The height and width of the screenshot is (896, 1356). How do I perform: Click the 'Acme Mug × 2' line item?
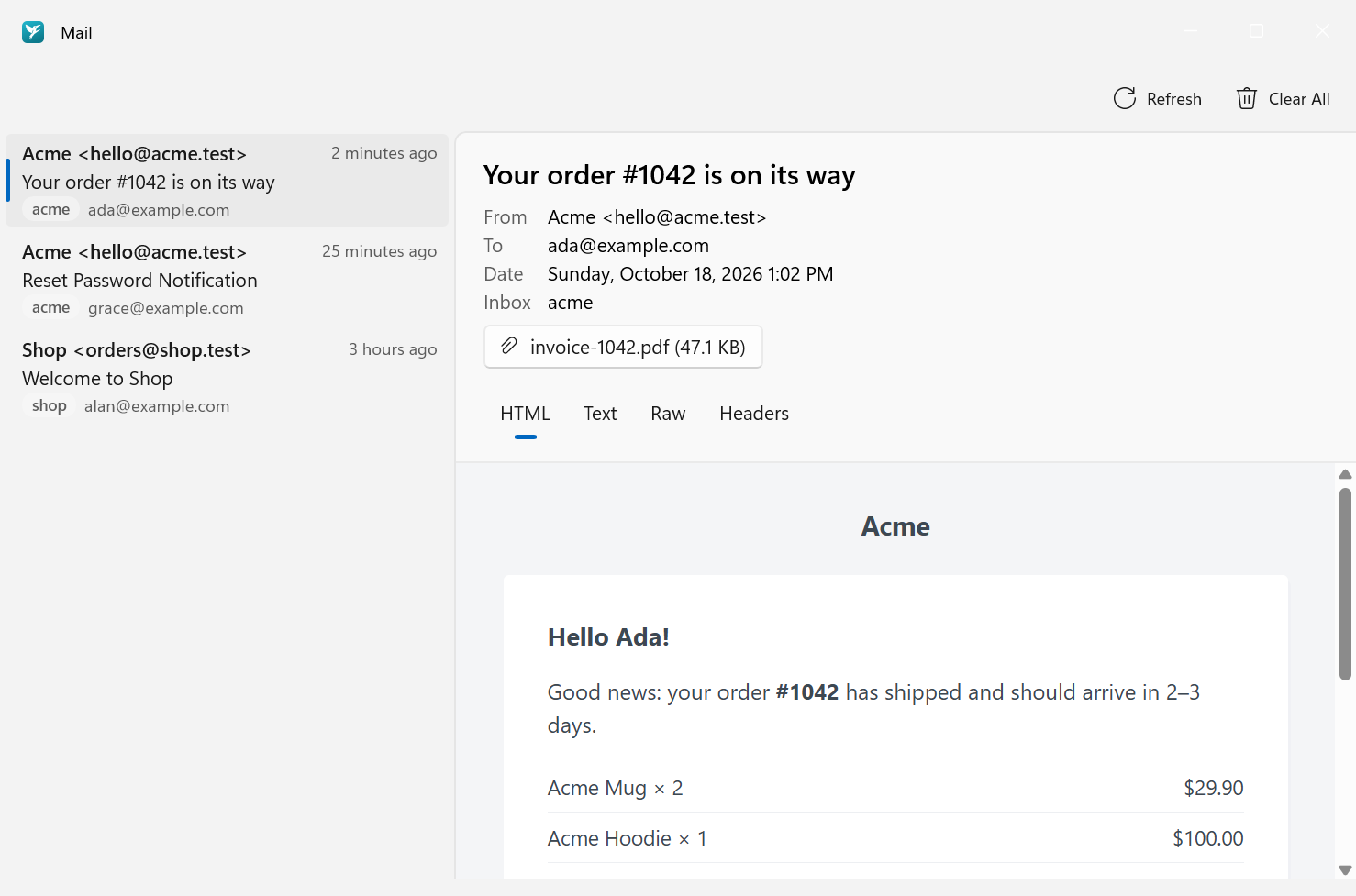[x=616, y=788]
